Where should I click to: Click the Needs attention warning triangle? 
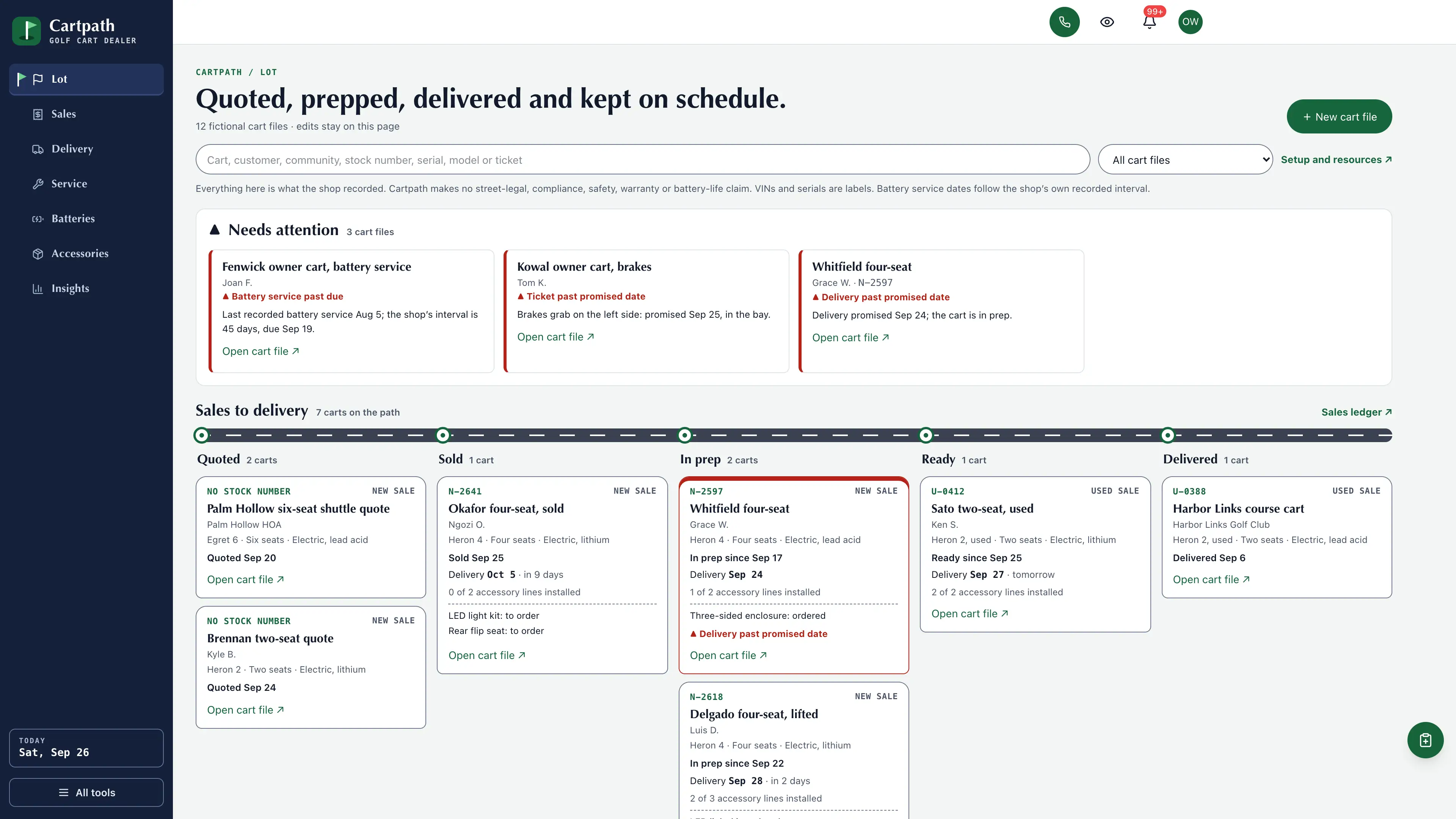point(214,229)
